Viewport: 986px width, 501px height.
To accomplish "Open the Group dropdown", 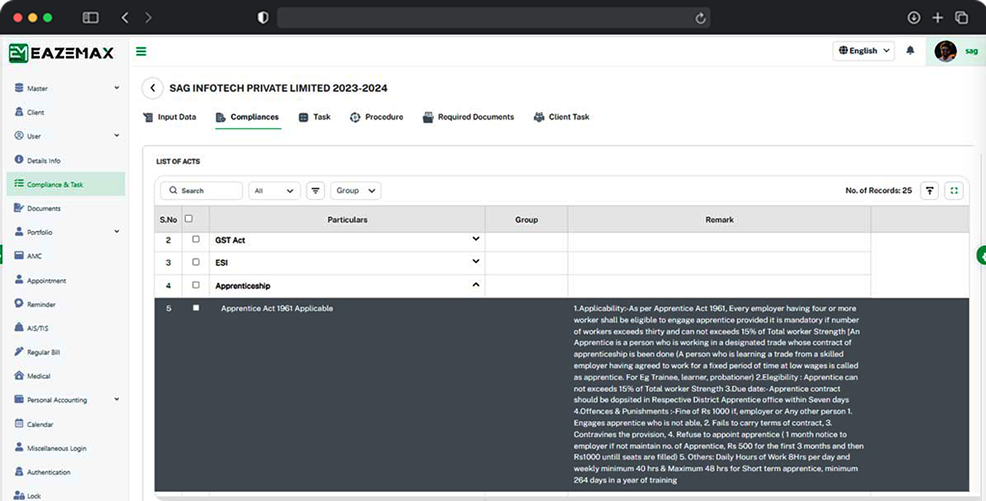I will (355, 190).
